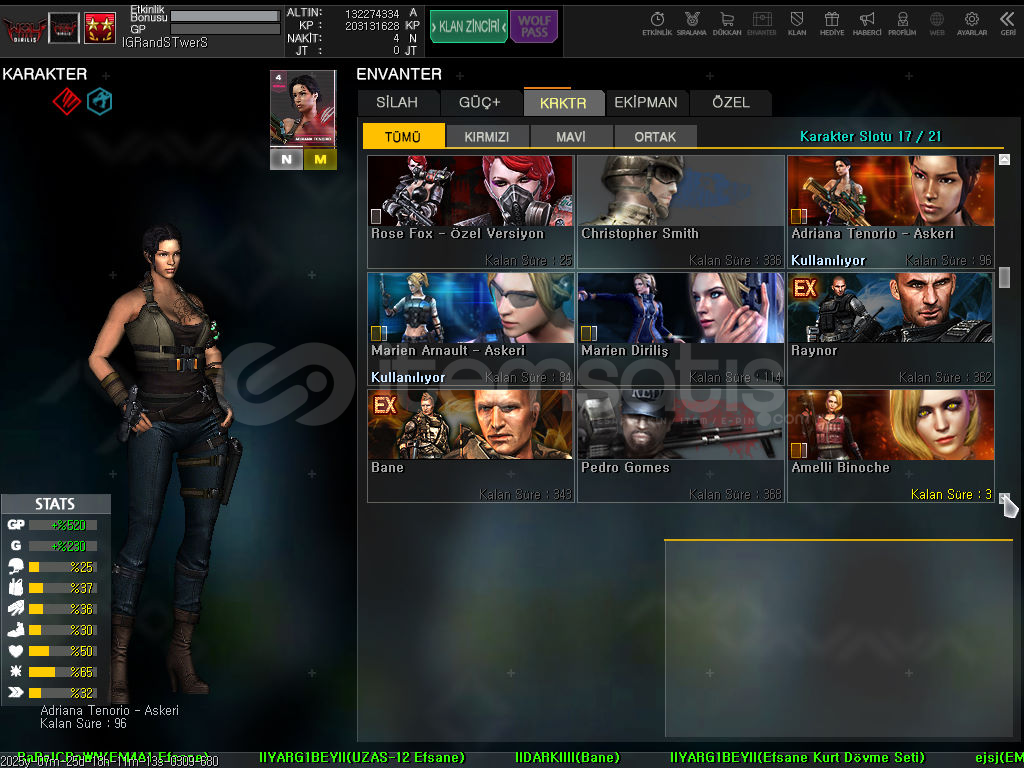Click the ALTIN value 132274334
This screenshot has width=1024, height=768.
pos(372,13)
